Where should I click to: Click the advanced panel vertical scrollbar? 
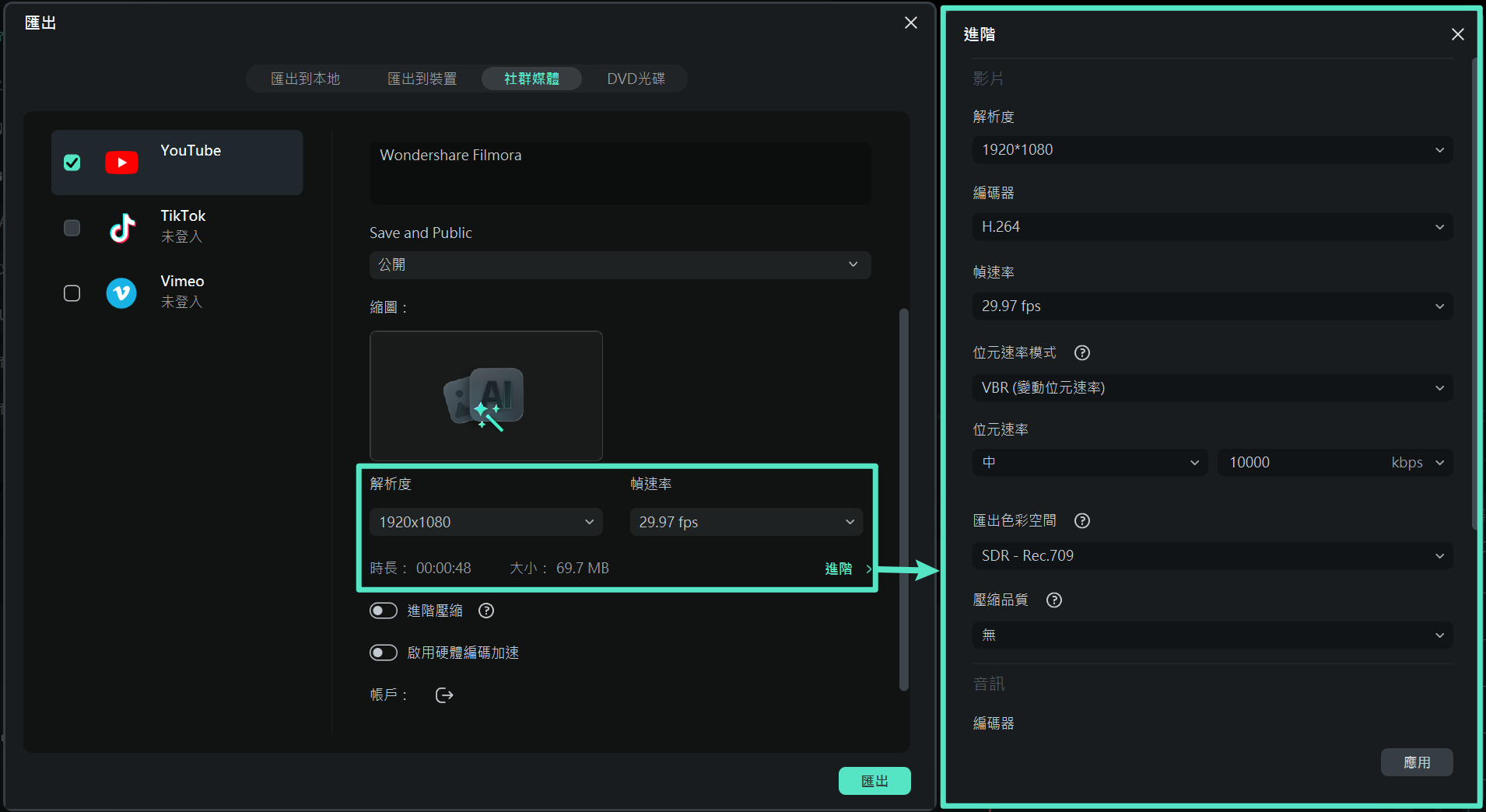click(x=1476, y=296)
